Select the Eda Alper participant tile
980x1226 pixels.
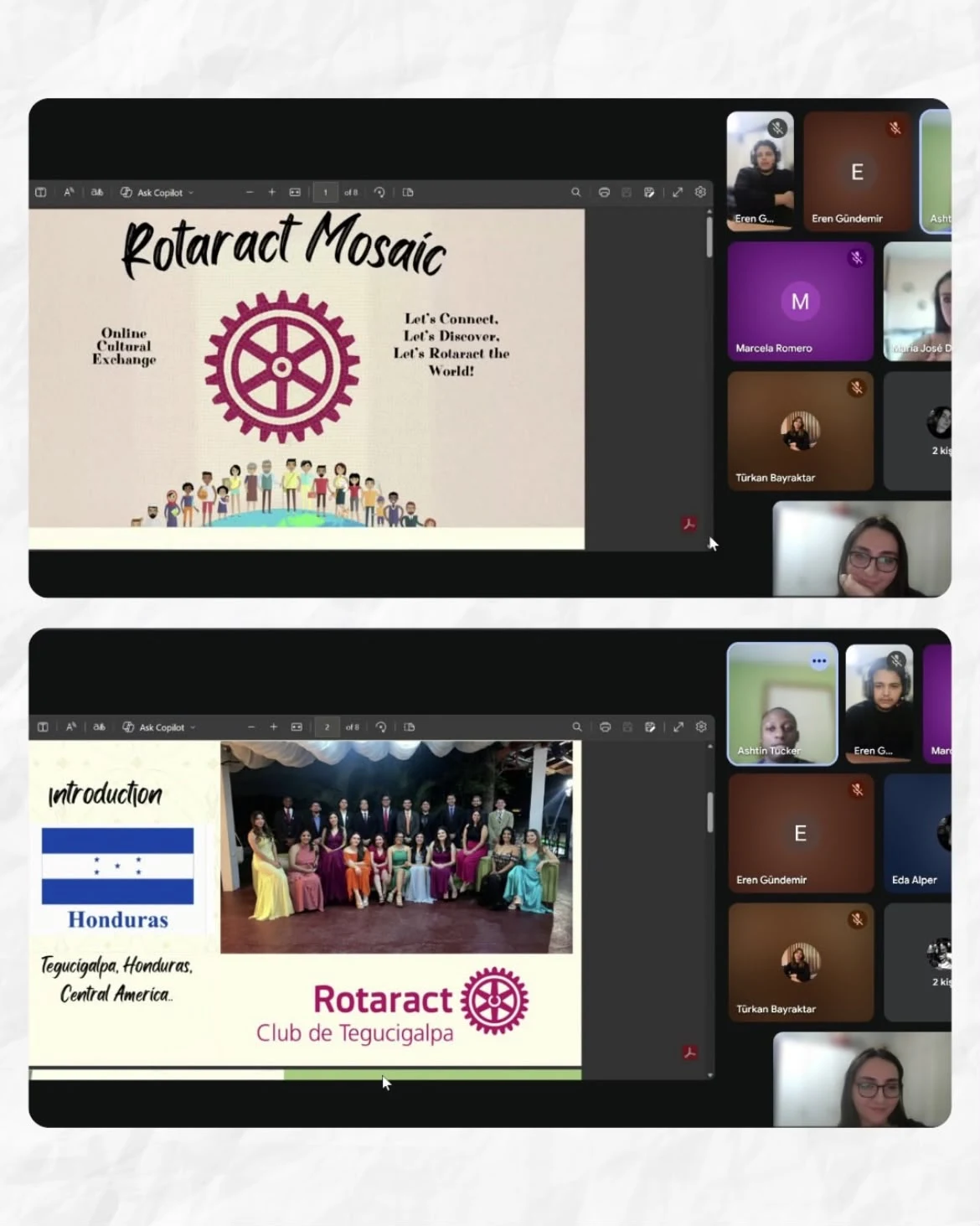click(918, 833)
